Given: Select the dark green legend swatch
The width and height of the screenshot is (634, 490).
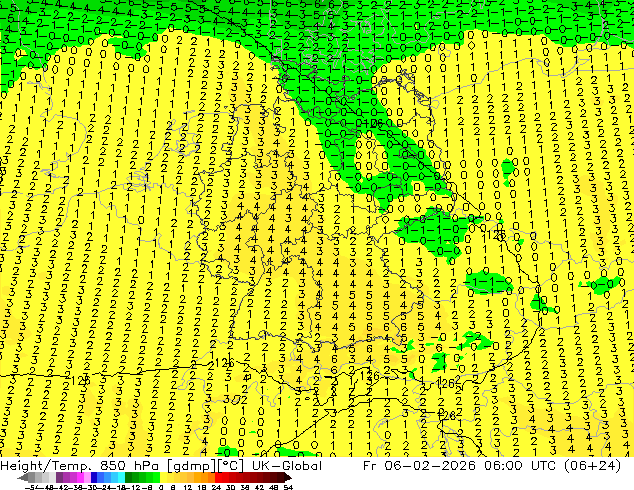Looking at the screenshot, I should click(128, 478).
